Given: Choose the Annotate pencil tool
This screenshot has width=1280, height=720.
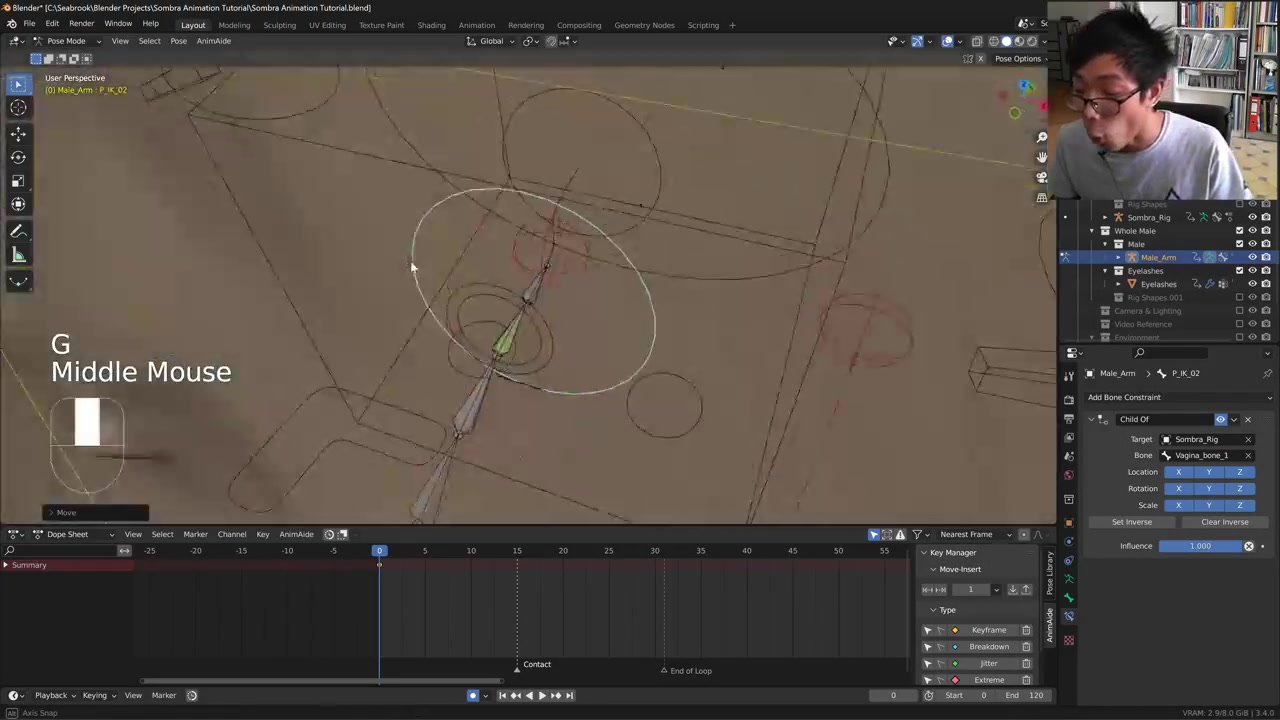Looking at the screenshot, I should [x=18, y=231].
